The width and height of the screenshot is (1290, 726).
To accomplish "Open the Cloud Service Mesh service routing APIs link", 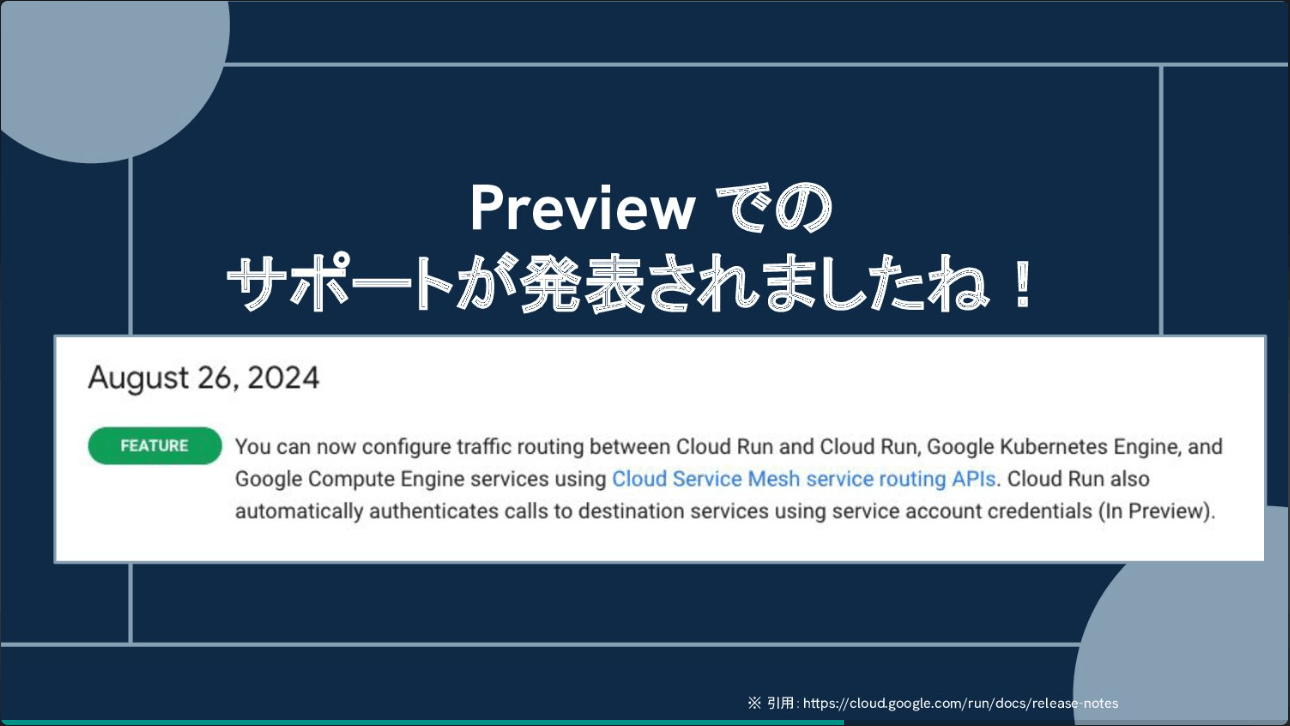I will [x=803, y=479].
